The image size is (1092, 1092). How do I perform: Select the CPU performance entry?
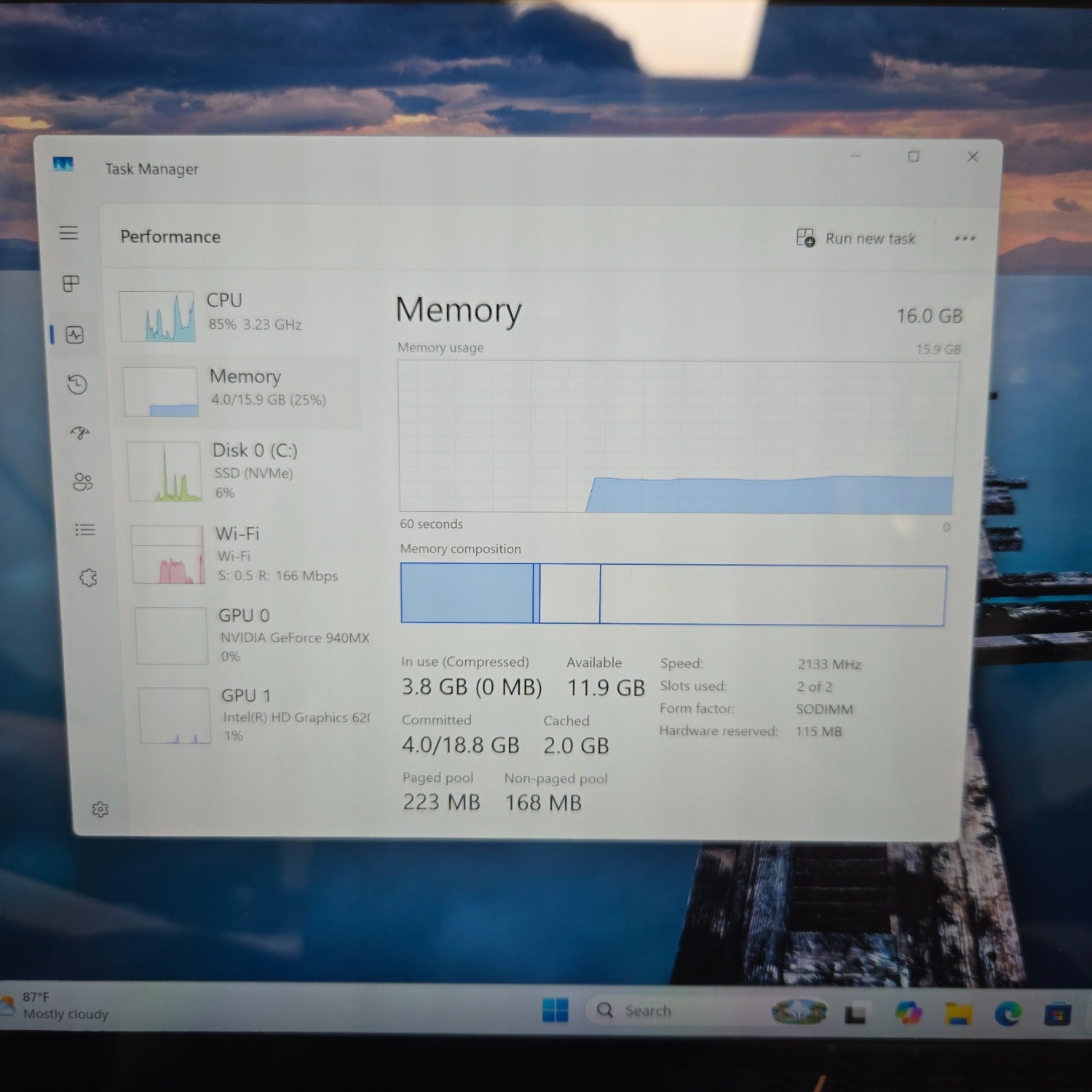pyautogui.click(x=238, y=316)
